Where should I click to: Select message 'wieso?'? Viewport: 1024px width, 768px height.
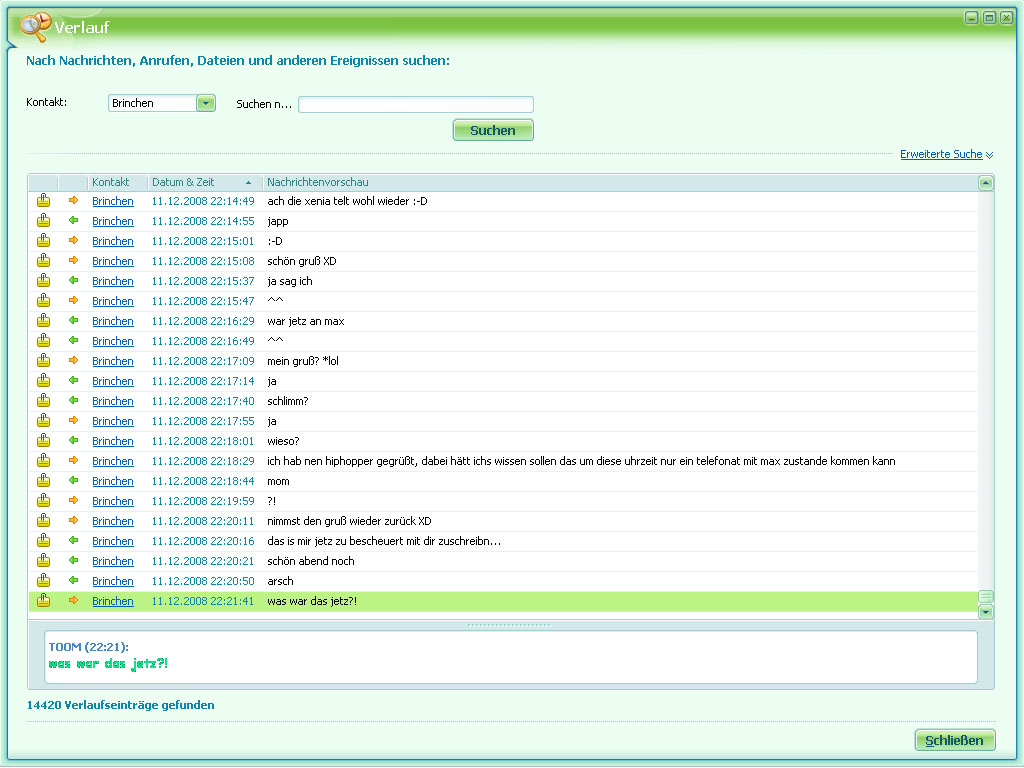coord(283,441)
